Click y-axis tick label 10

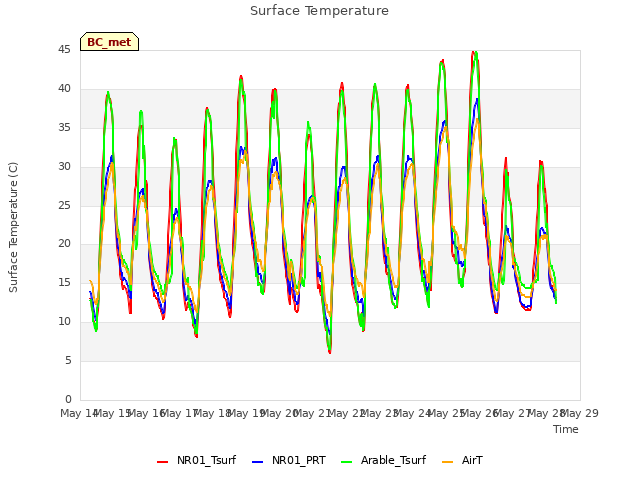click(x=64, y=322)
